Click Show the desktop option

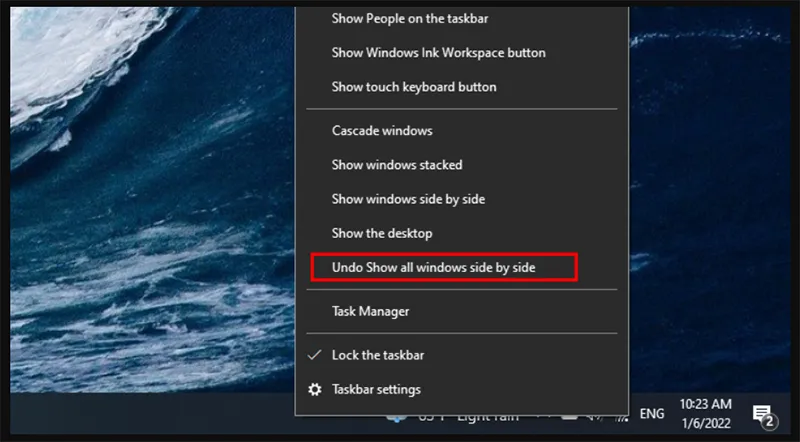tap(382, 233)
